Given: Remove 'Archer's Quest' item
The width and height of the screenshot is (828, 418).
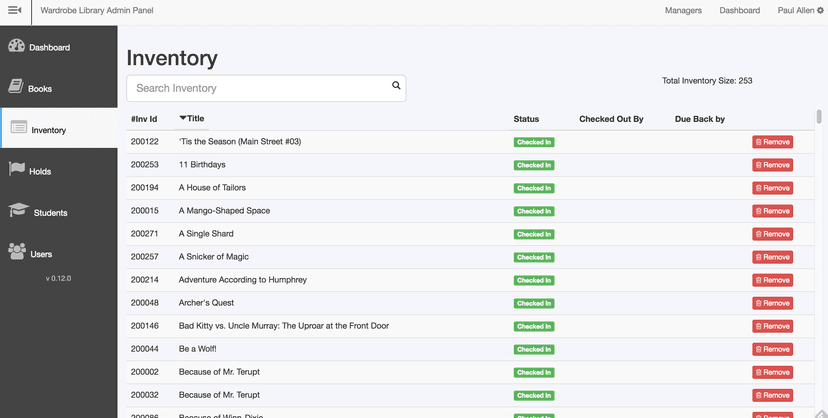Looking at the screenshot, I should 773,303.
